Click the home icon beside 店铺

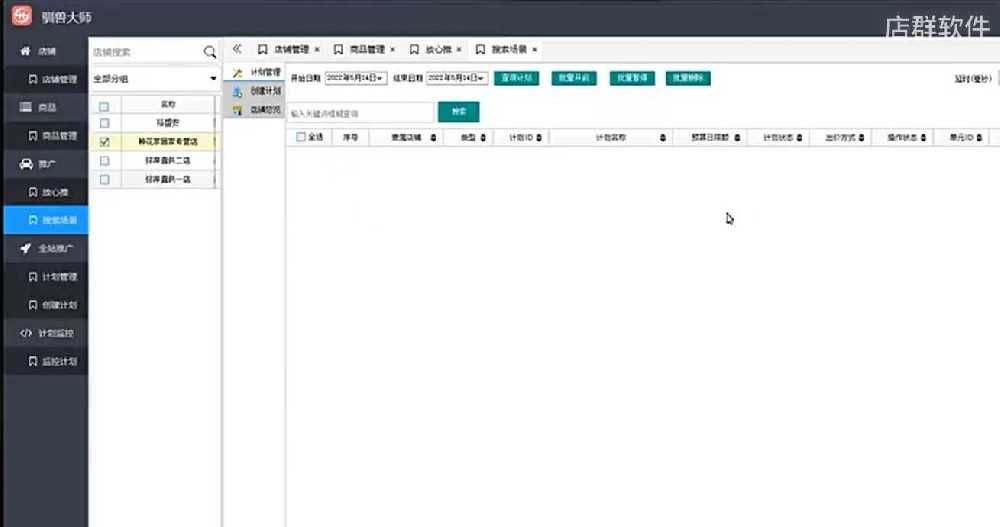click(26, 51)
